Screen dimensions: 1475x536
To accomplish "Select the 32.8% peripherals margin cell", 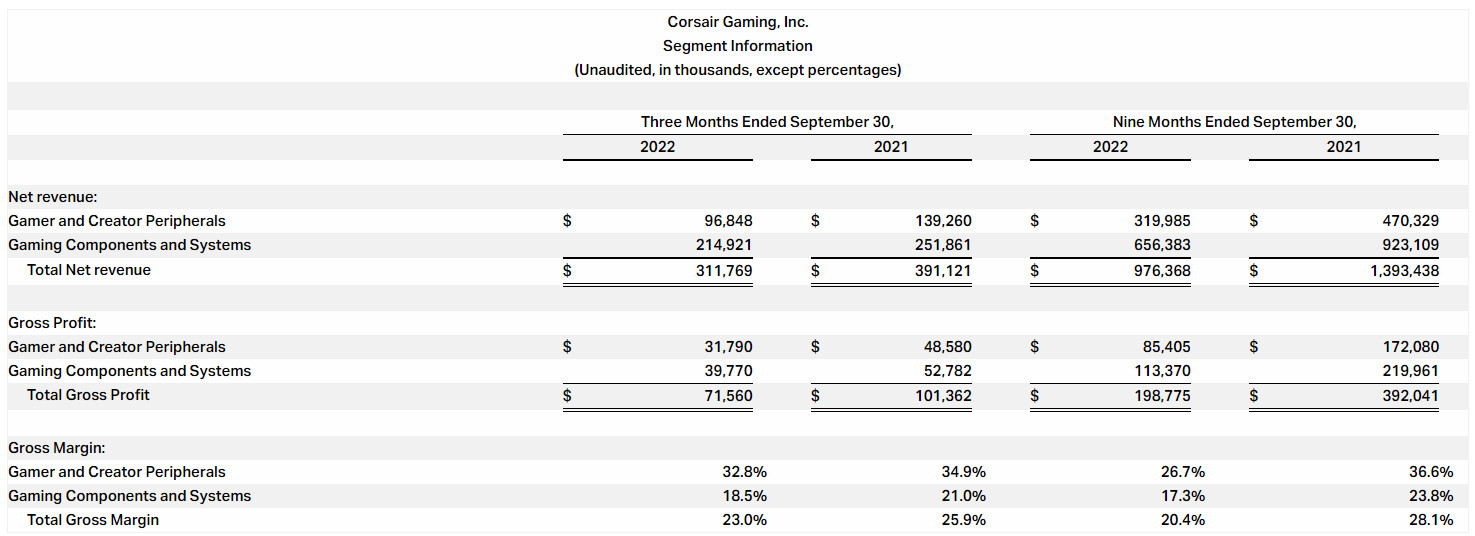I will [745, 472].
